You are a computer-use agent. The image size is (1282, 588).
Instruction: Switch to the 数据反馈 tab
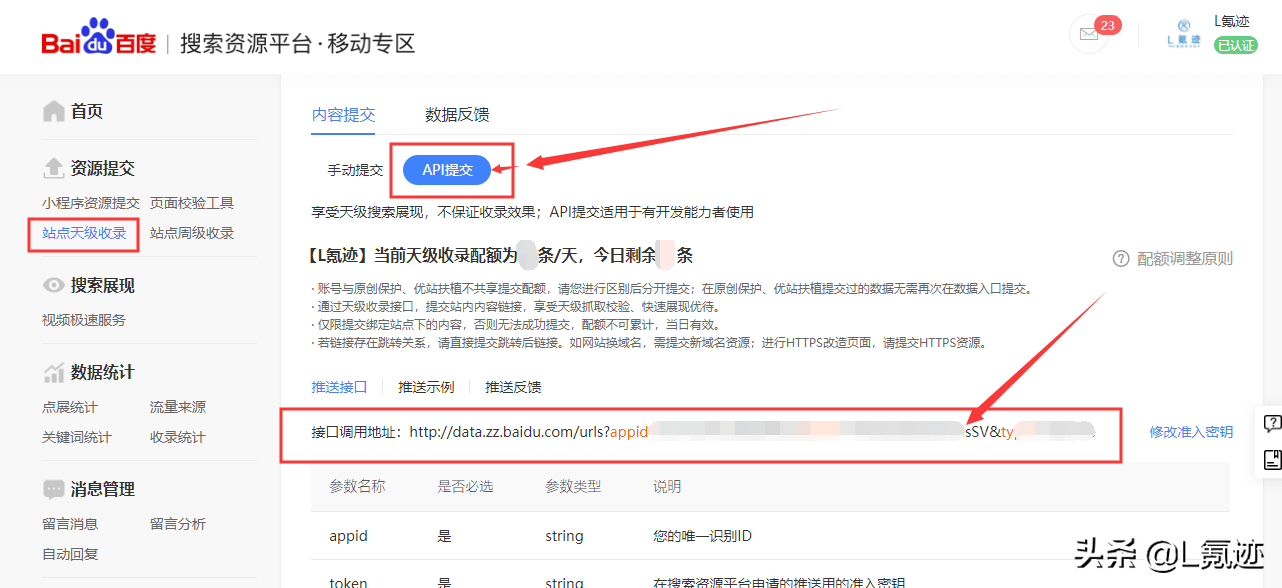(457, 115)
